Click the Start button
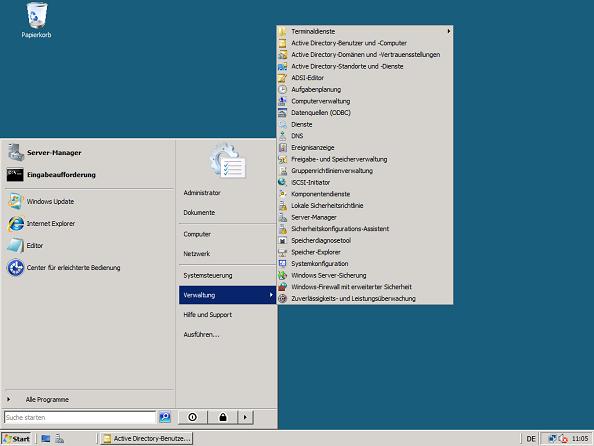Image resolution: width=594 pixels, height=446 pixels. (16, 439)
